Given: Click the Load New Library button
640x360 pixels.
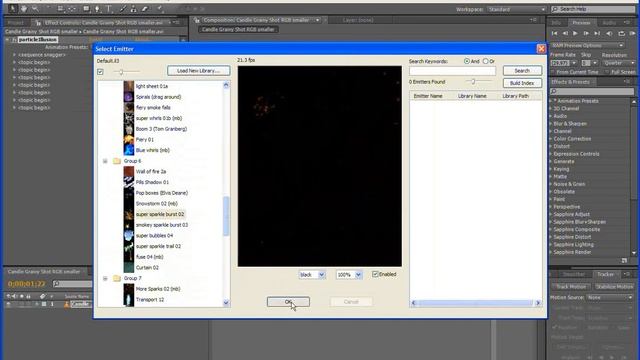Looking at the screenshot, I should [198, 71].
